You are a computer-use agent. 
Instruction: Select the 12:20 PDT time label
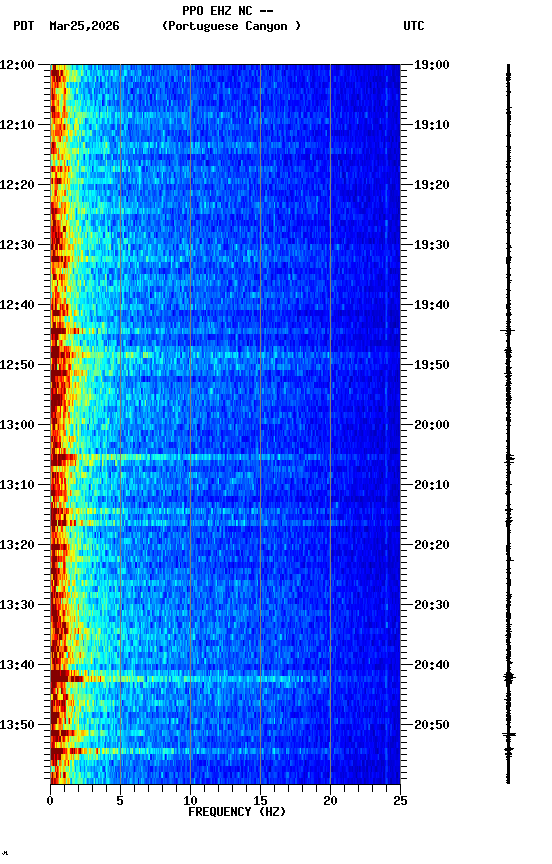[17, 185]
